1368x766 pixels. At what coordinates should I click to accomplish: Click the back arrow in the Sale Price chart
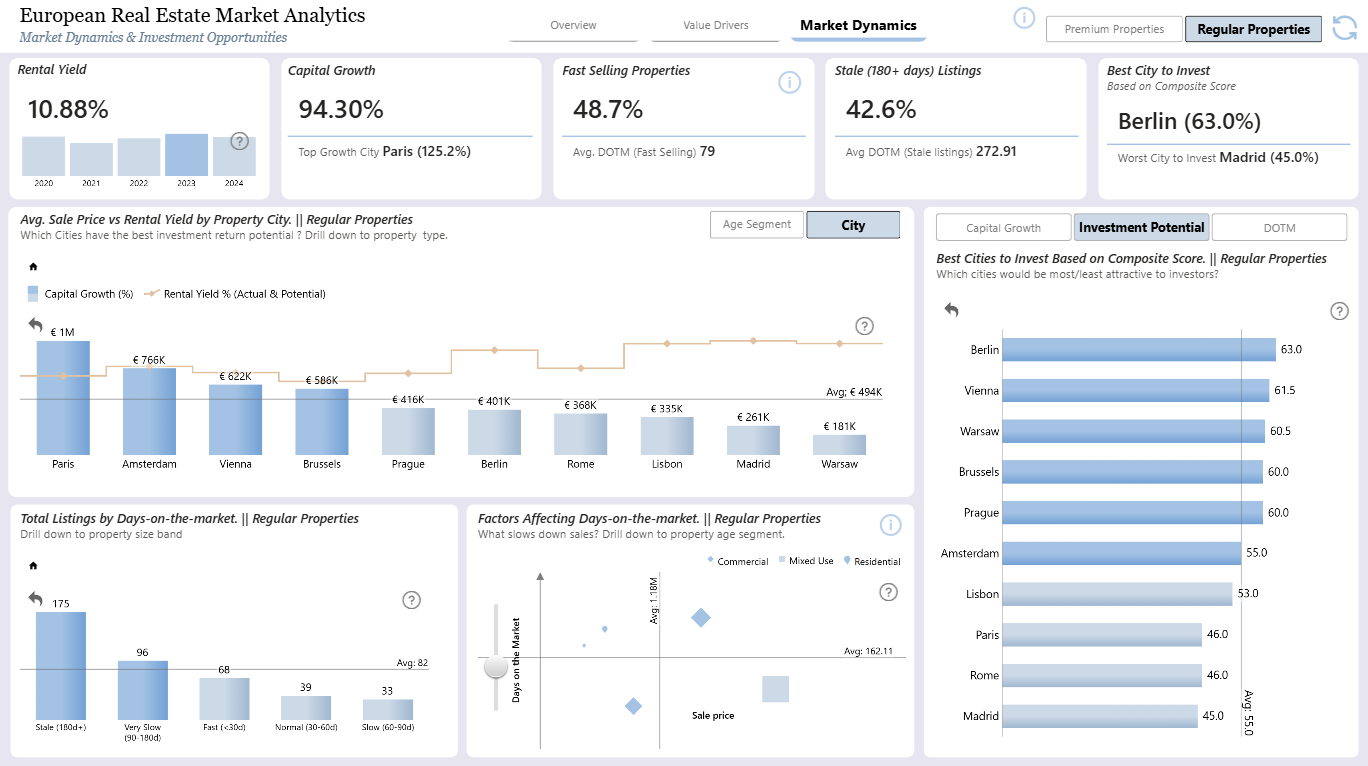point(36,325)
